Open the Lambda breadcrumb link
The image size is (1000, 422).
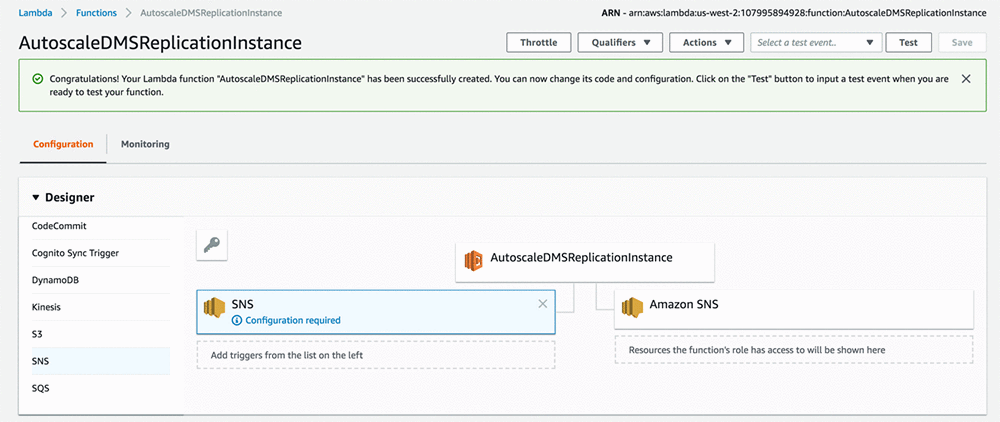35,13
